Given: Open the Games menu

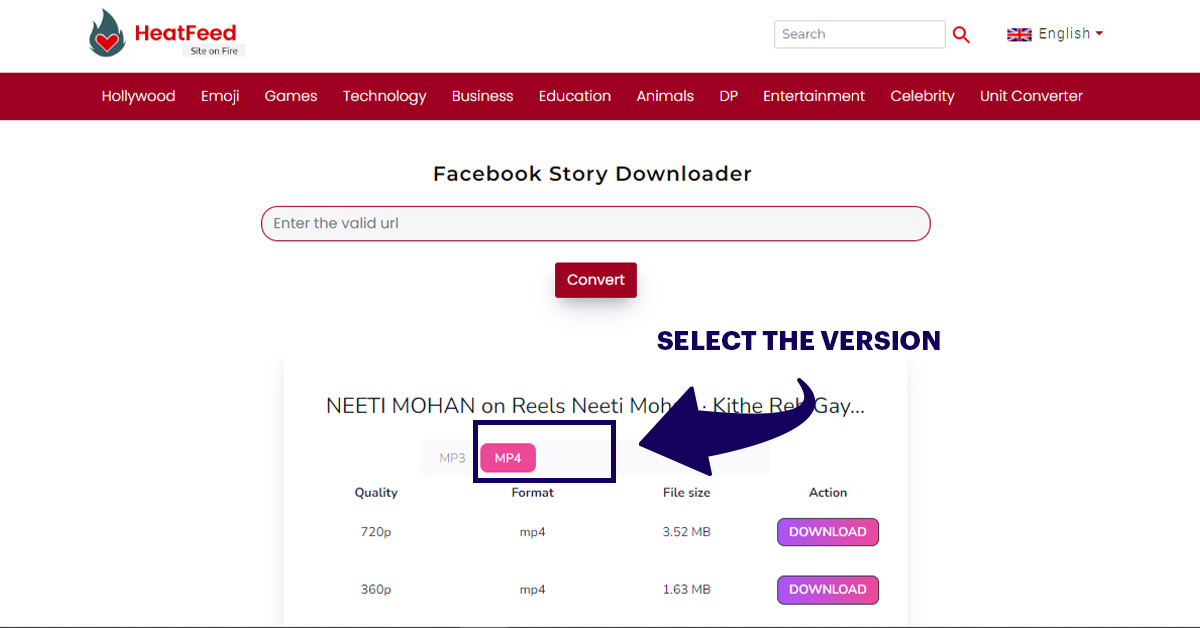Looking at the screenshot, I should [x=291, y=96].
